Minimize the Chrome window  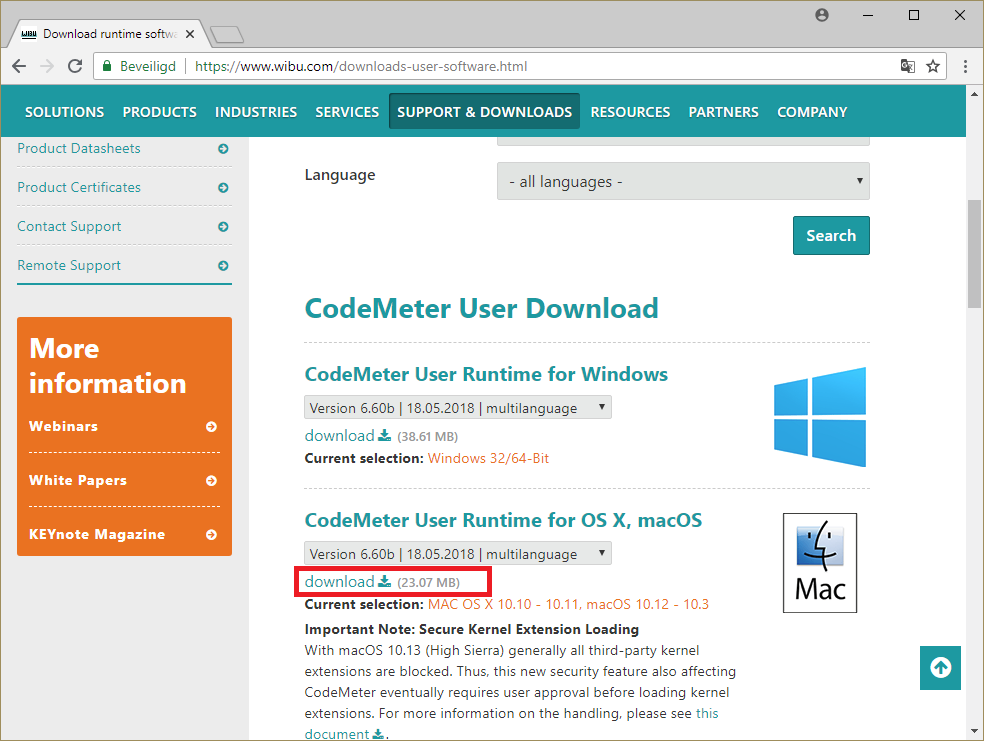point(868,15)
